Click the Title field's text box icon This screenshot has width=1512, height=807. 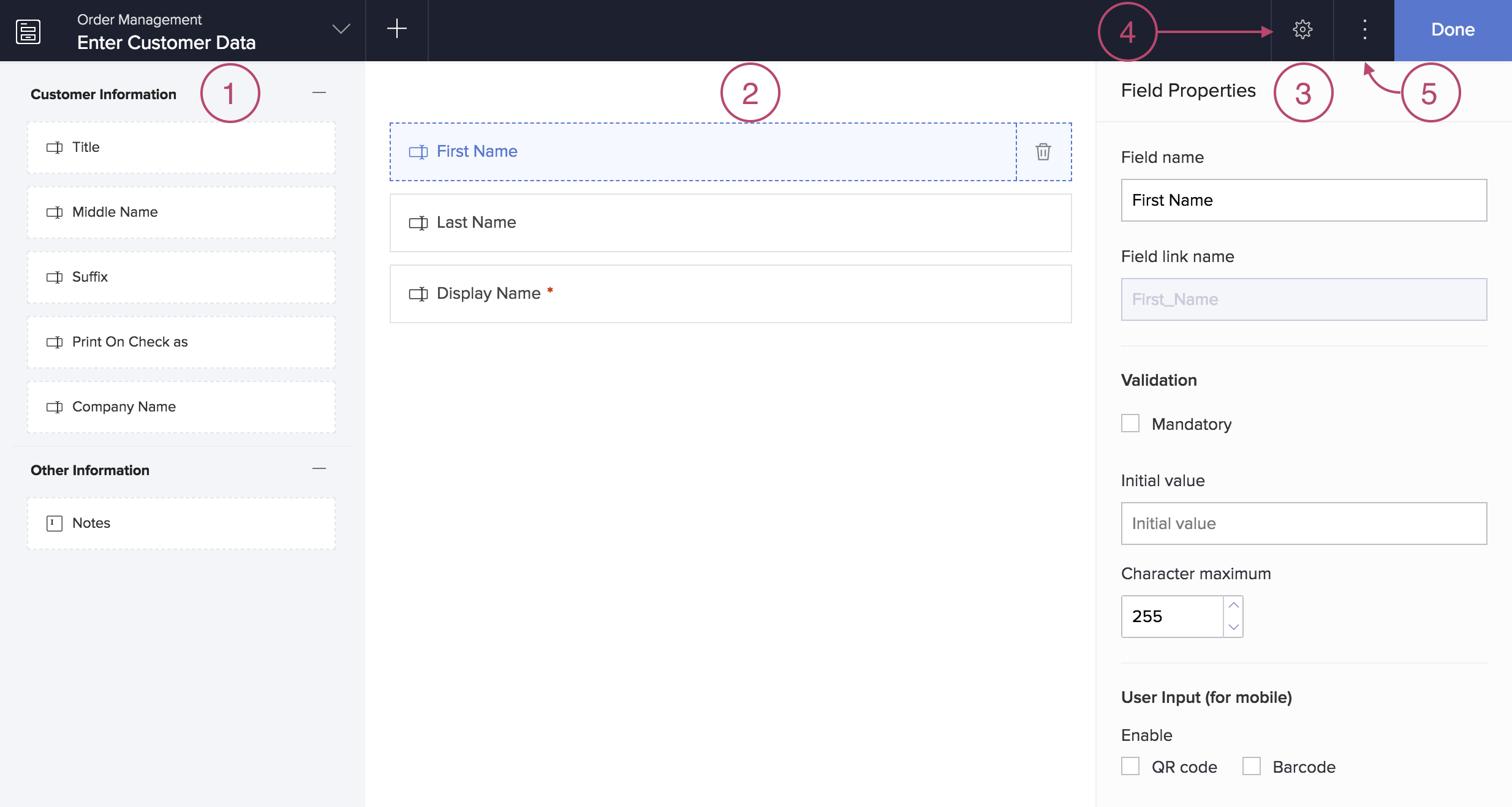pyautogui.click(x=55, y=148)
